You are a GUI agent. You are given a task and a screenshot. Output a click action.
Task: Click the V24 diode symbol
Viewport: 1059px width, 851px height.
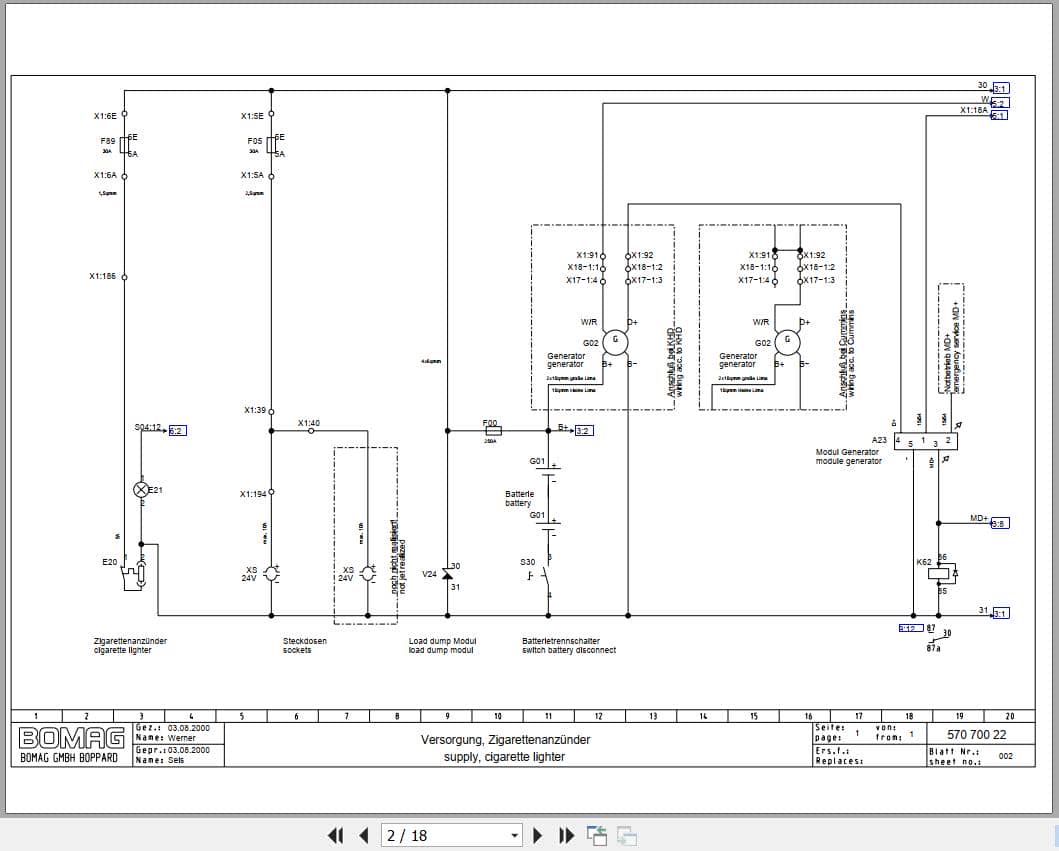[x=447, y=575]
